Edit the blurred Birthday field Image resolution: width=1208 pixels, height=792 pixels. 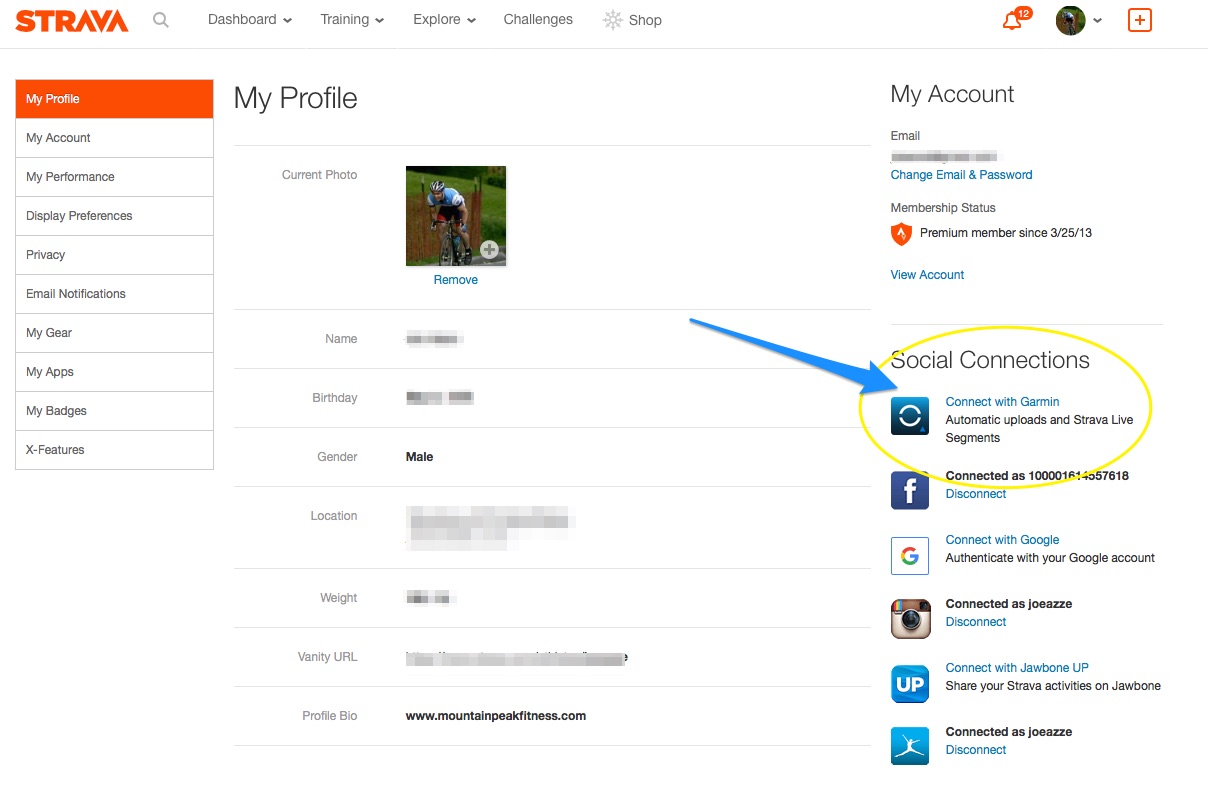[x=440, y=398]
